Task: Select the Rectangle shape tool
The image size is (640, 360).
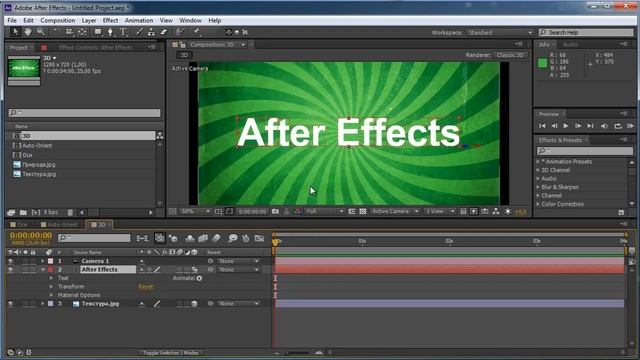Action: tap(98, 32)
